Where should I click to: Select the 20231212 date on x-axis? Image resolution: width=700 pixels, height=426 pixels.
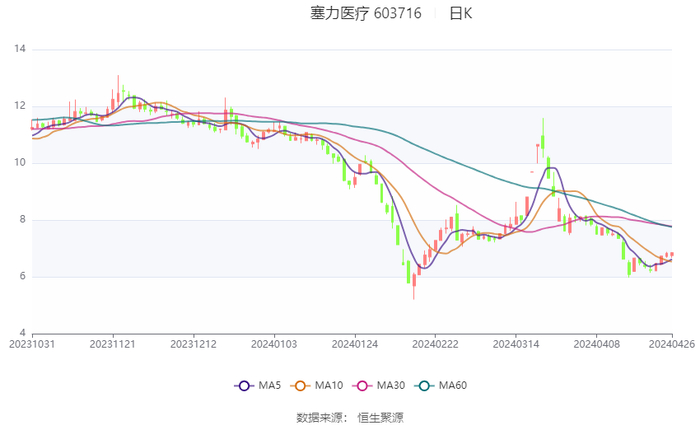[193, 343]
